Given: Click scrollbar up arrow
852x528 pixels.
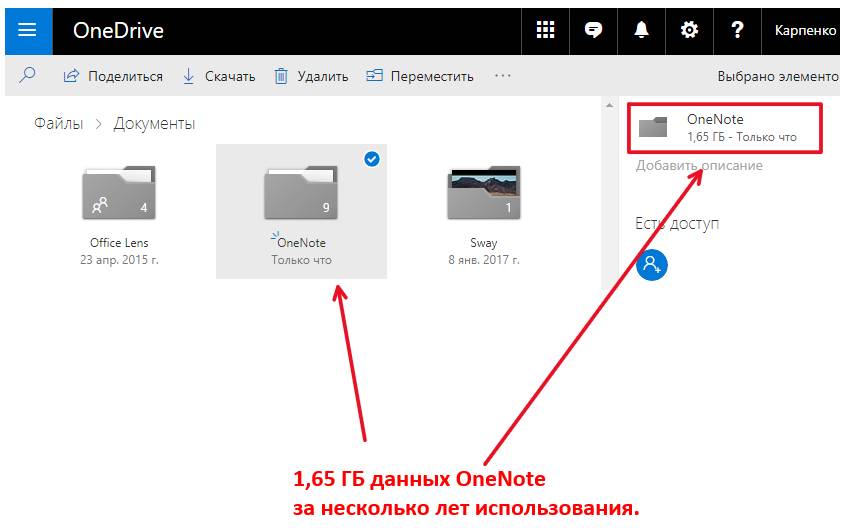Looking at the screenshot, I should [x=610, y=105].
